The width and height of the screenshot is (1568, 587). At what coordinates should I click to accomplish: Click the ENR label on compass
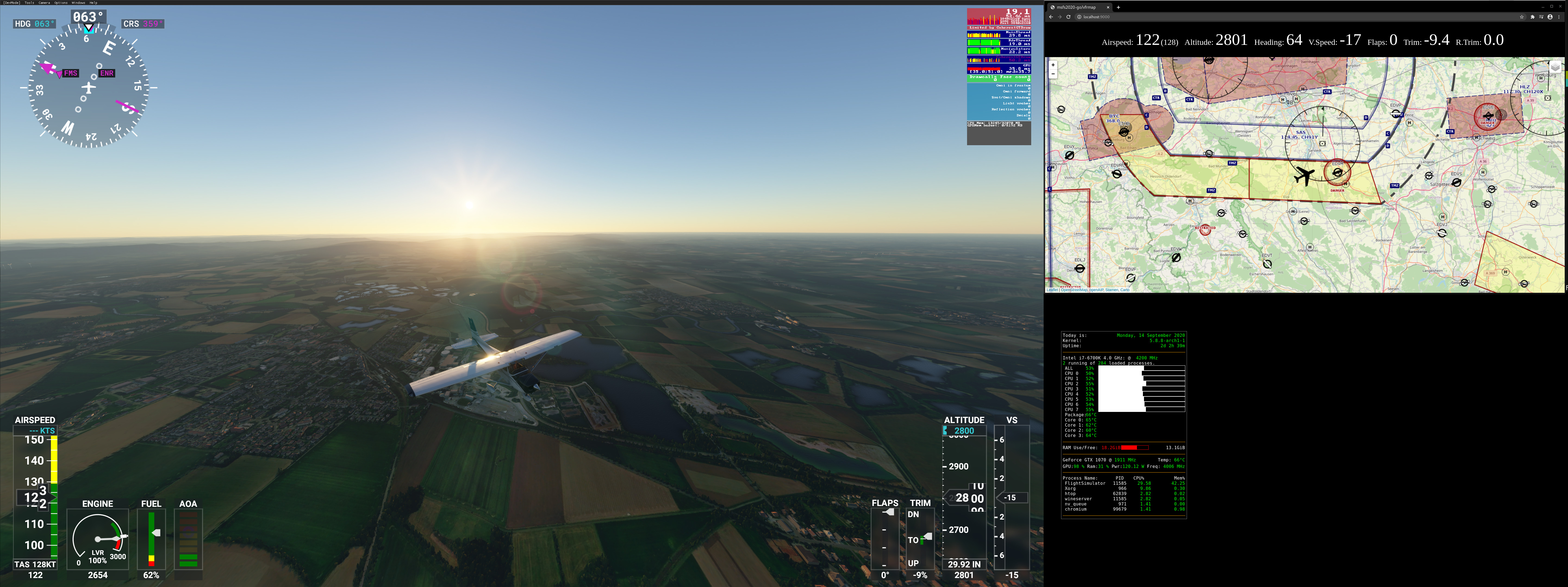coord(107,73)
